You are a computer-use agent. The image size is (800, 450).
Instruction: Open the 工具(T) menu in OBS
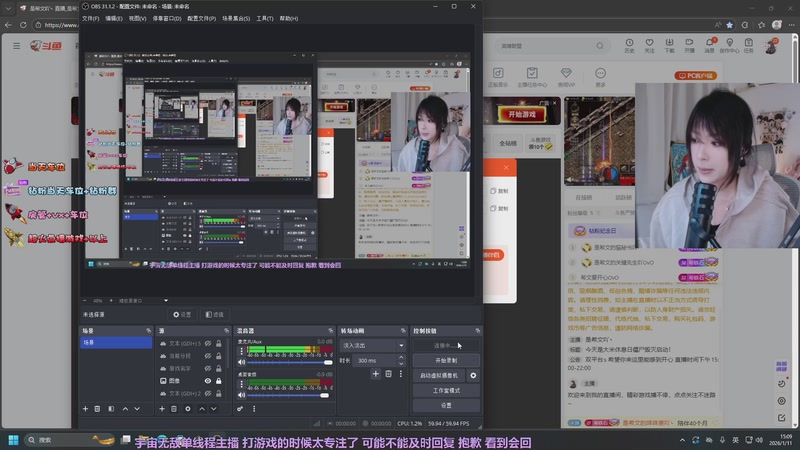pyautogui.click(x=265, y=18)
